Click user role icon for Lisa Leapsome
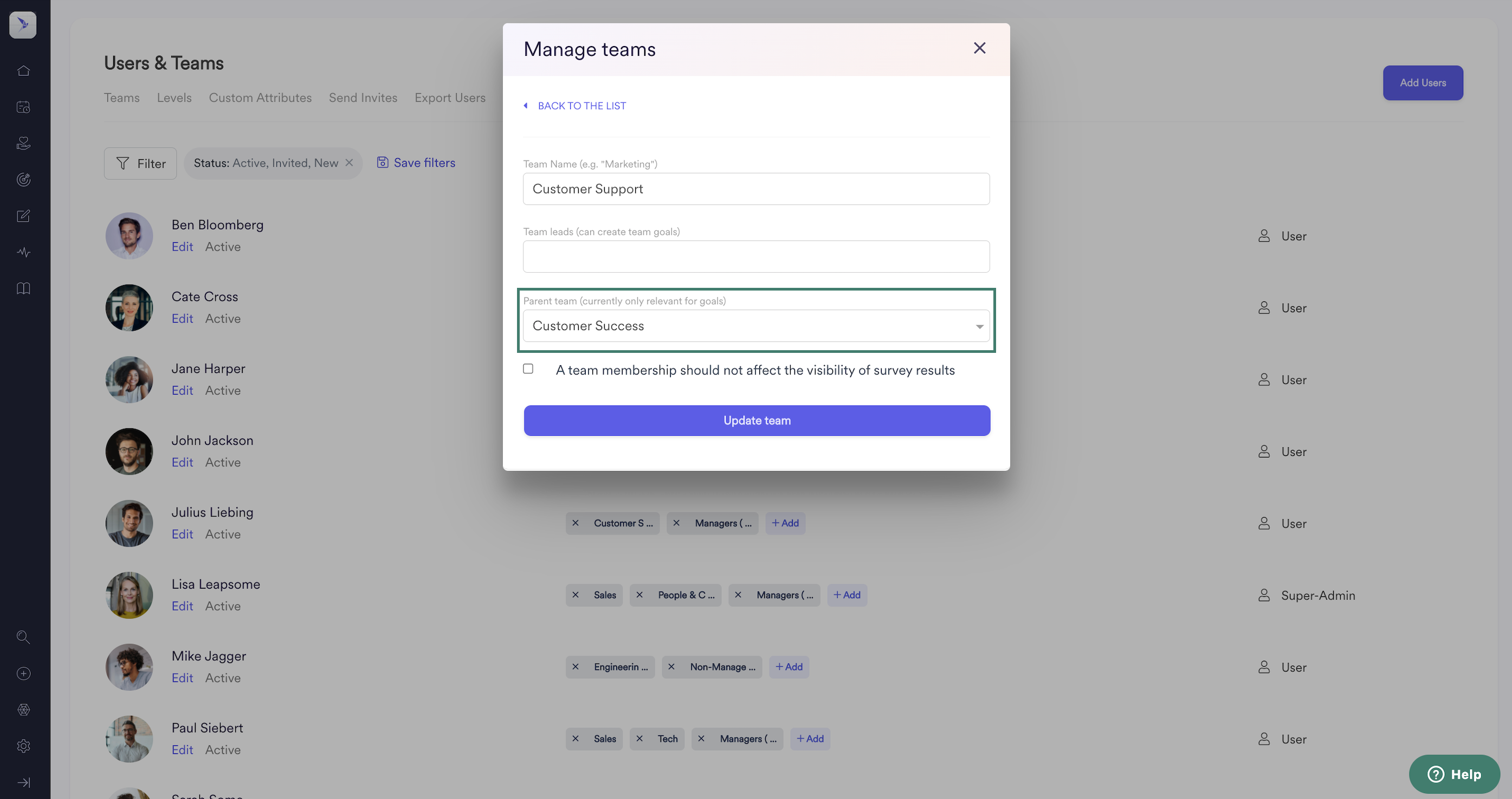Viewport: 1512px width, 799px height. 1264,595
